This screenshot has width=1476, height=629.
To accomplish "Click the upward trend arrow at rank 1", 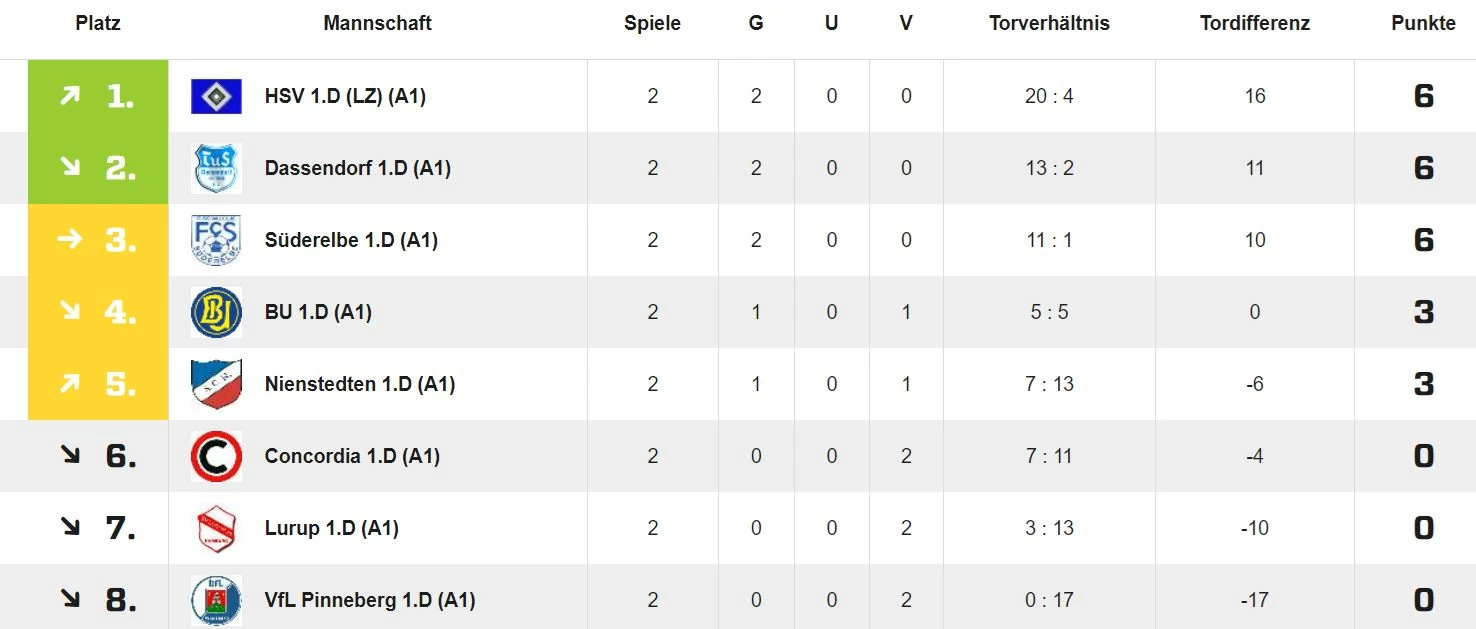I will point(69,96).
